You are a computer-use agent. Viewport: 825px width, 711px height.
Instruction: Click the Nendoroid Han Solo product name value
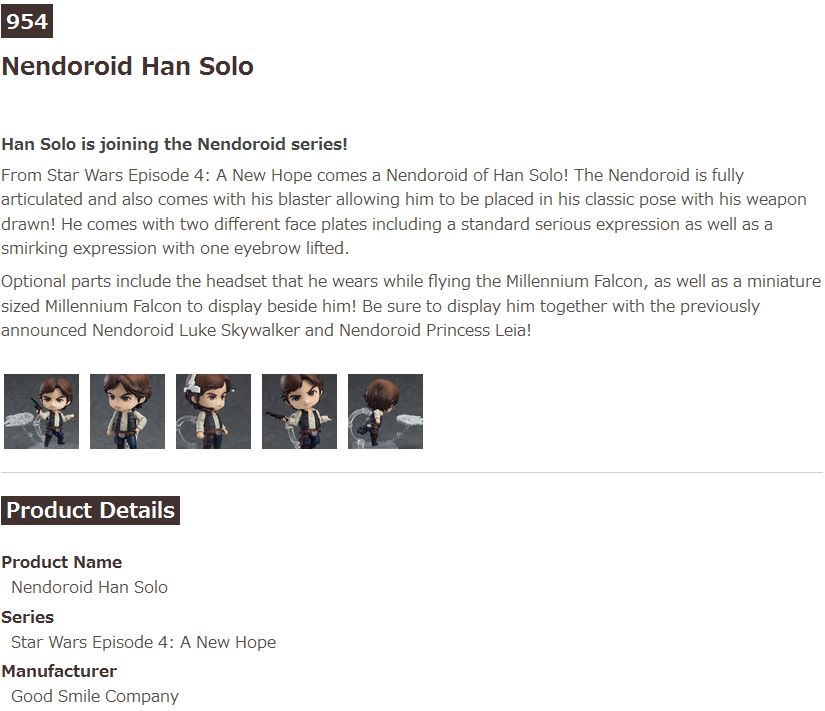coord(89,587)
